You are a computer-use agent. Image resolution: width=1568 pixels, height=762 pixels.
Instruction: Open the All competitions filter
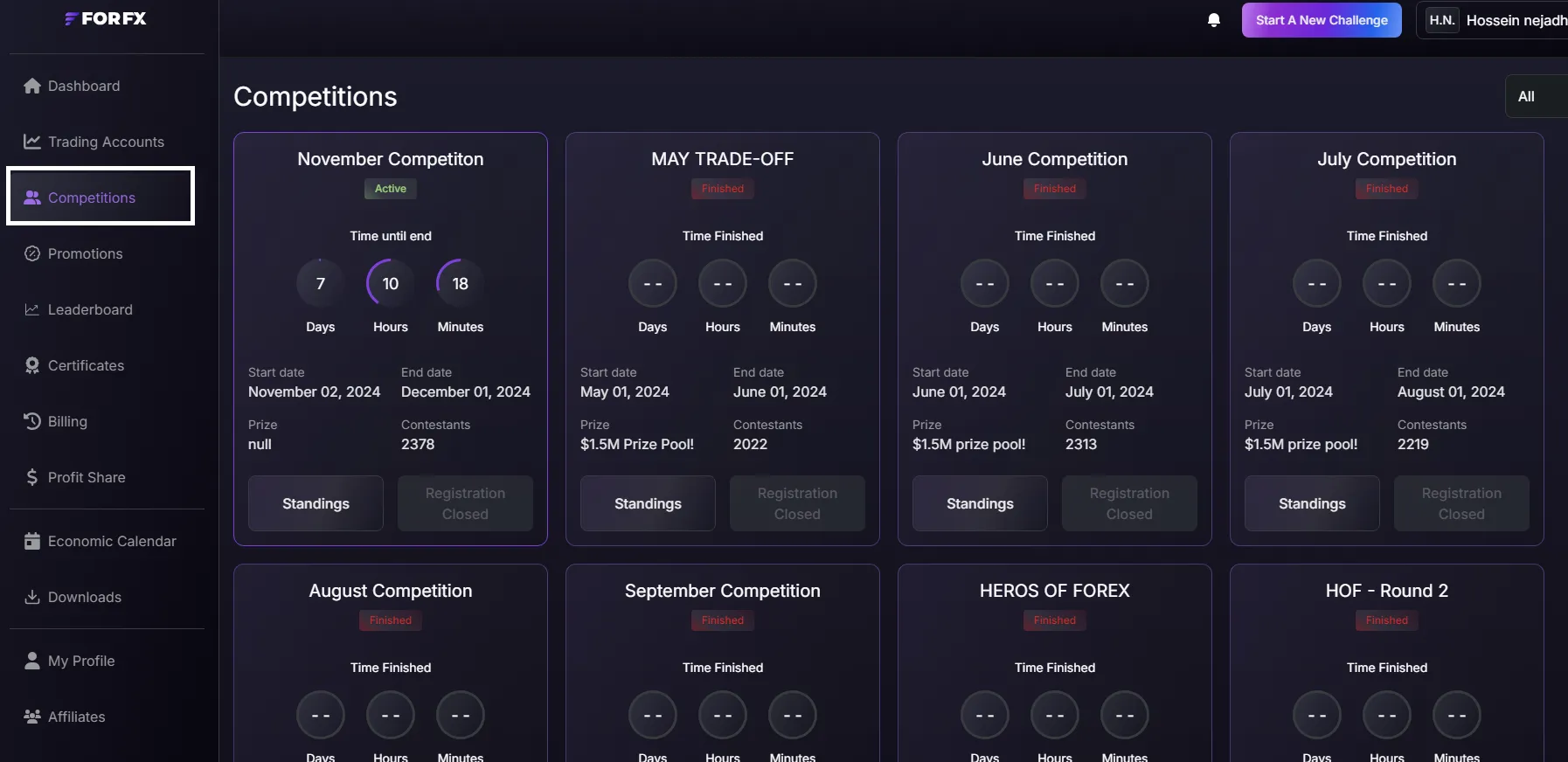point(1528,96)
